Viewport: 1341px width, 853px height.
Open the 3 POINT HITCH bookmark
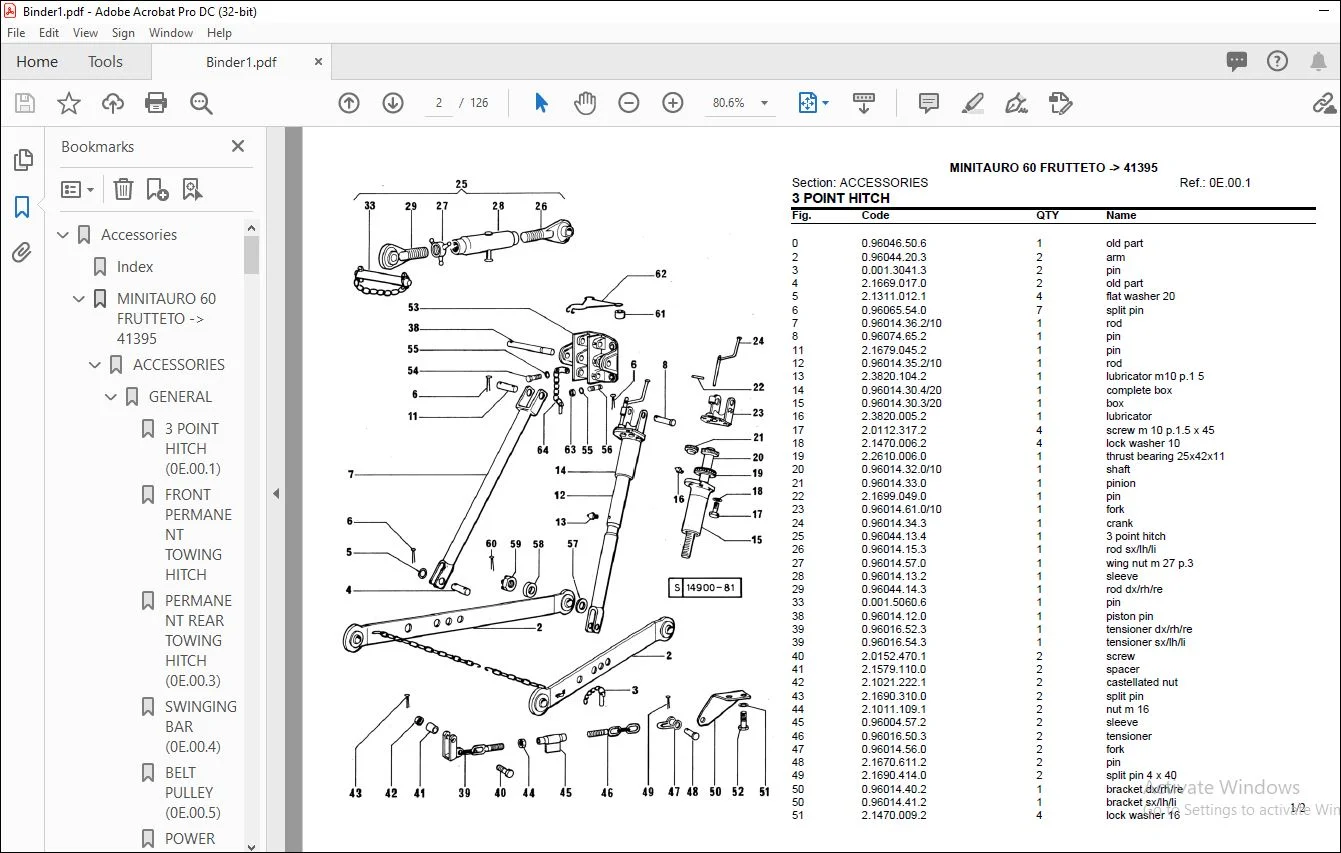pyautogui.click(x=192, y=449)
